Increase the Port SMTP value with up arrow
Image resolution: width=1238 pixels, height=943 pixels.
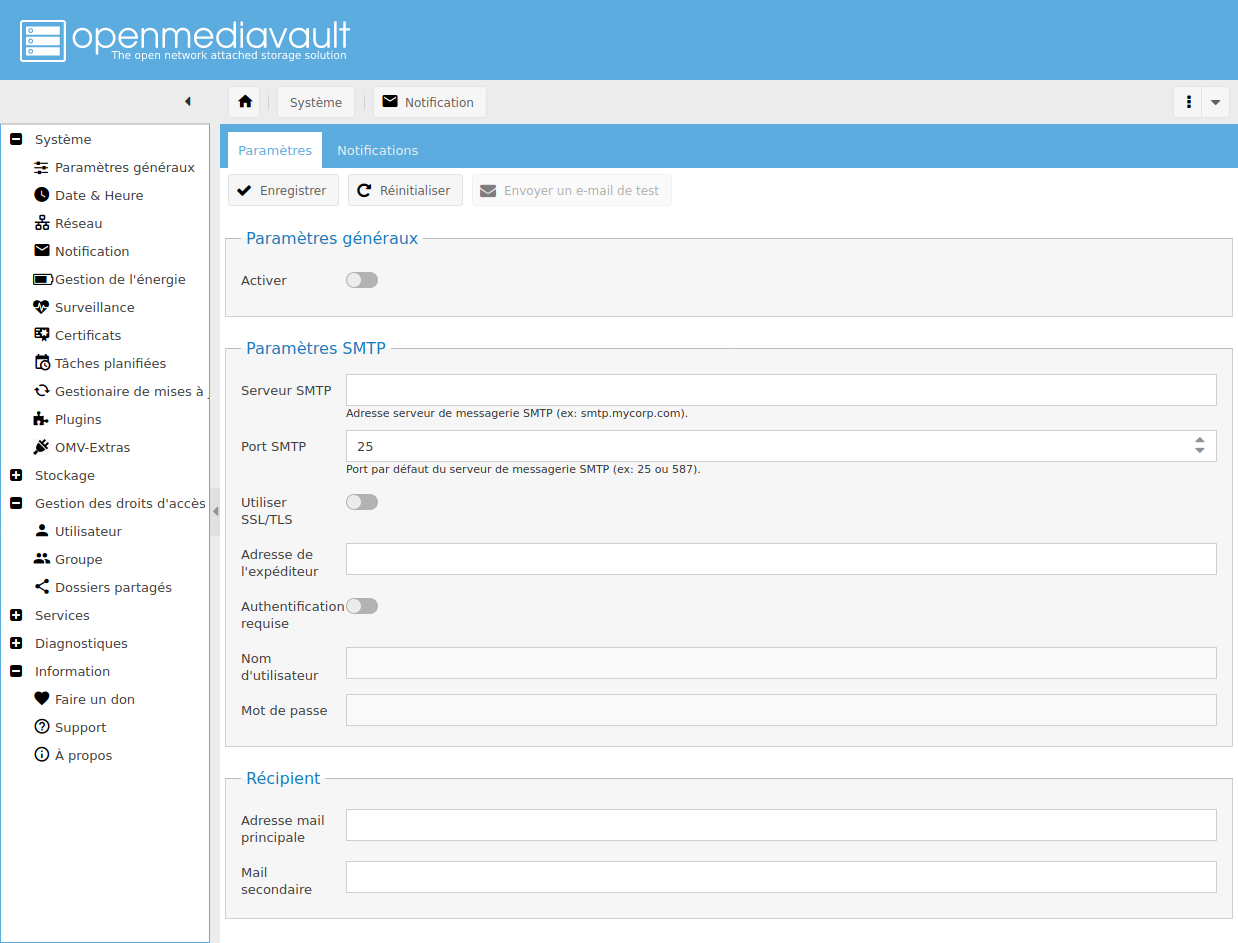pyautogui.click(x=1199, y=439)
